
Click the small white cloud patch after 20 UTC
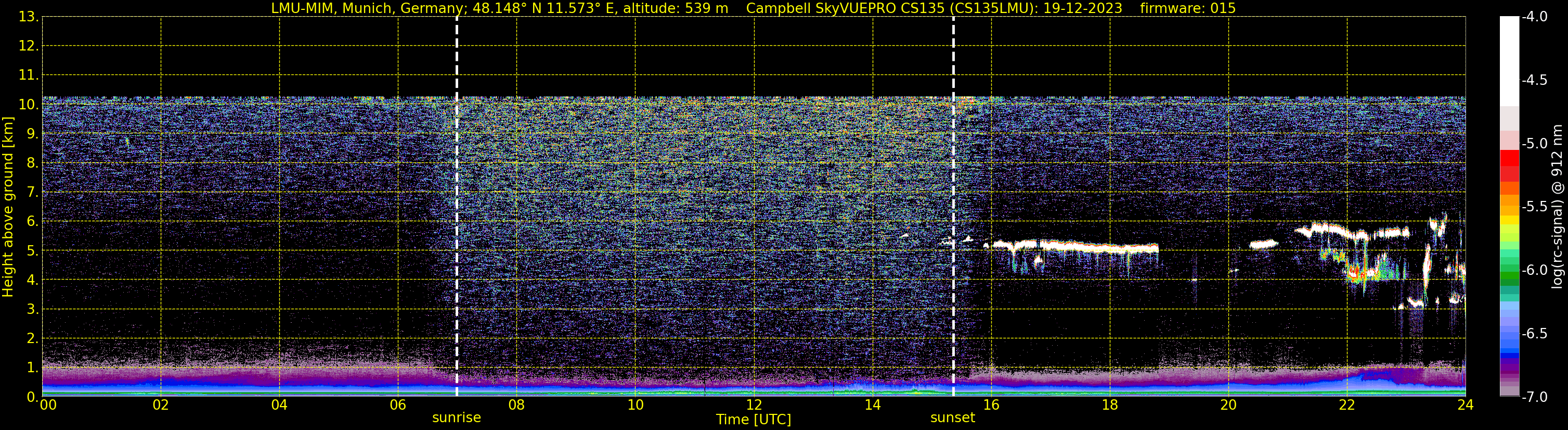click(1264, 244)
